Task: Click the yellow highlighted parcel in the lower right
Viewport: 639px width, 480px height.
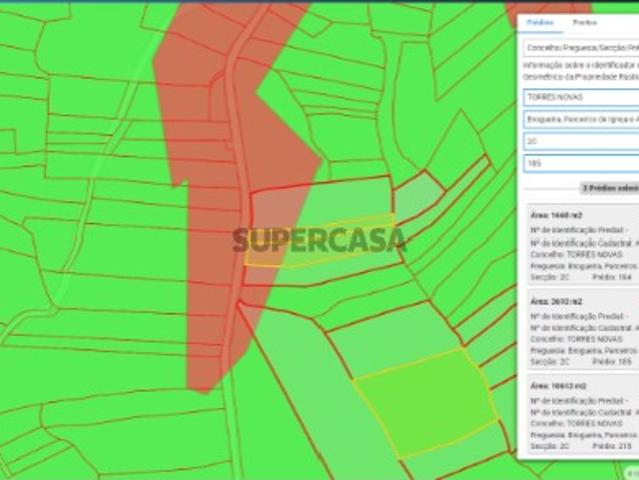Action: coord(426,403)
